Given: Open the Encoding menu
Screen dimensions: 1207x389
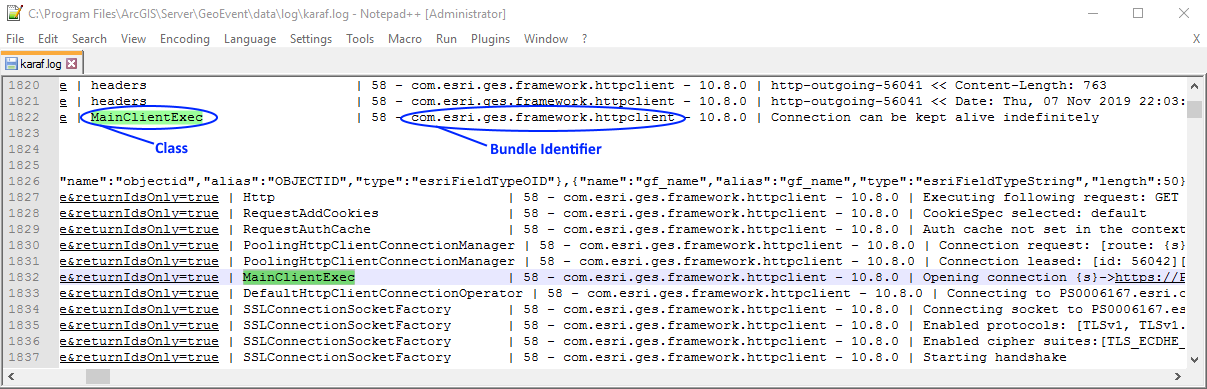Looking at the screenshot, I should tap(185, 39).
